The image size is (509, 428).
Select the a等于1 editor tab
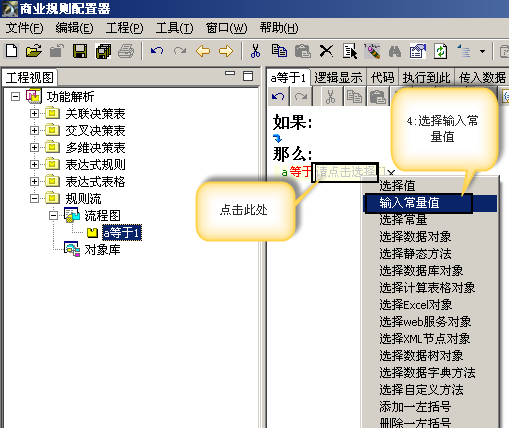click(x=288, y=78)
